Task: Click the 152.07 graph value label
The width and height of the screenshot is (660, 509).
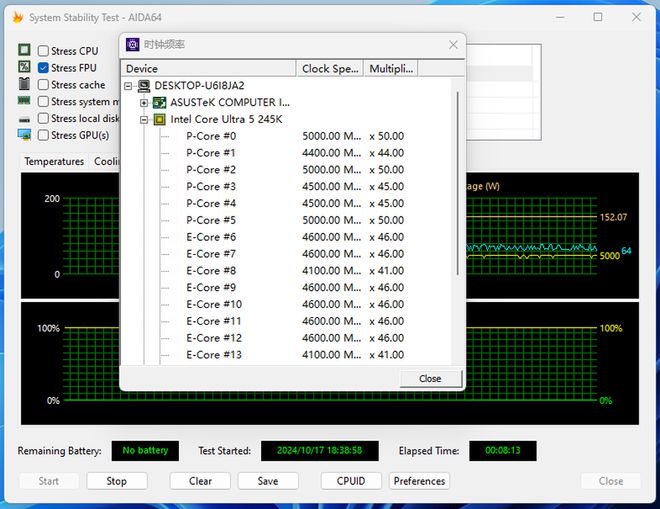Action: pos(613,217)
